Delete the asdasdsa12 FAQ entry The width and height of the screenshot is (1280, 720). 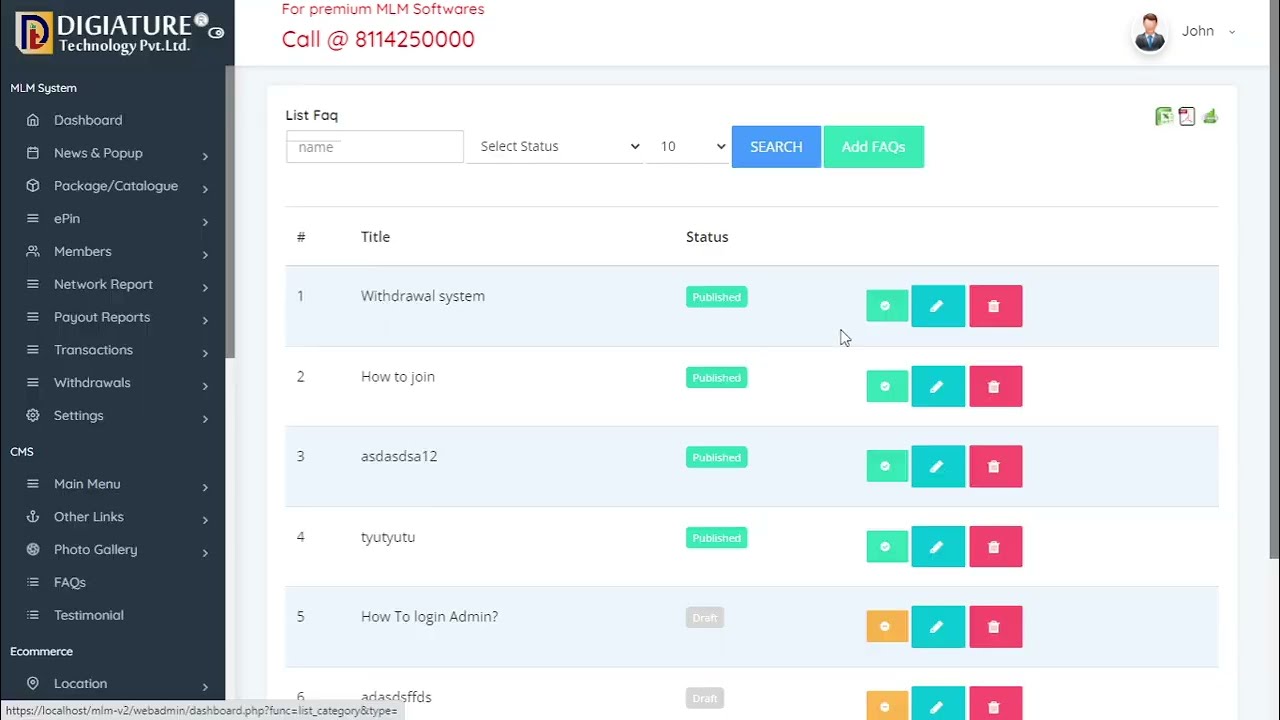click(x=996, y=466)
